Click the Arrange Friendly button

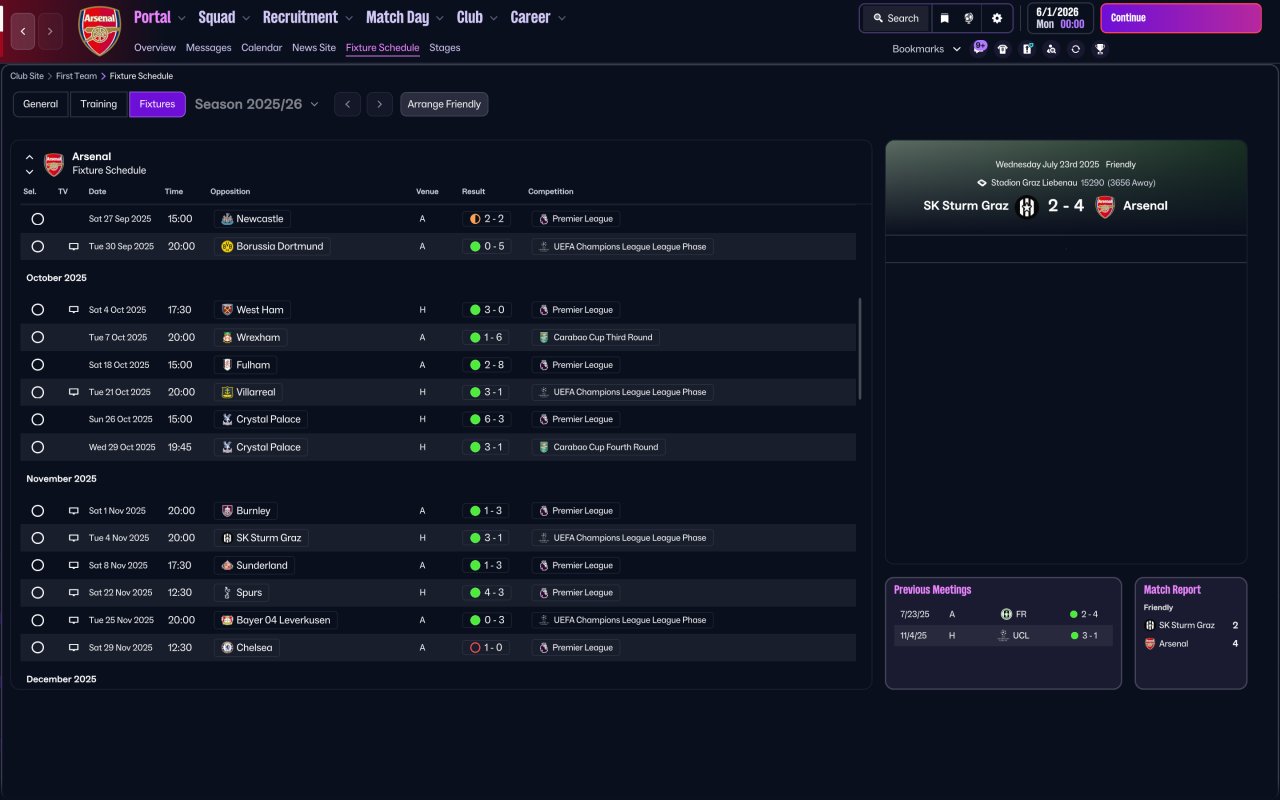(444, 104)
